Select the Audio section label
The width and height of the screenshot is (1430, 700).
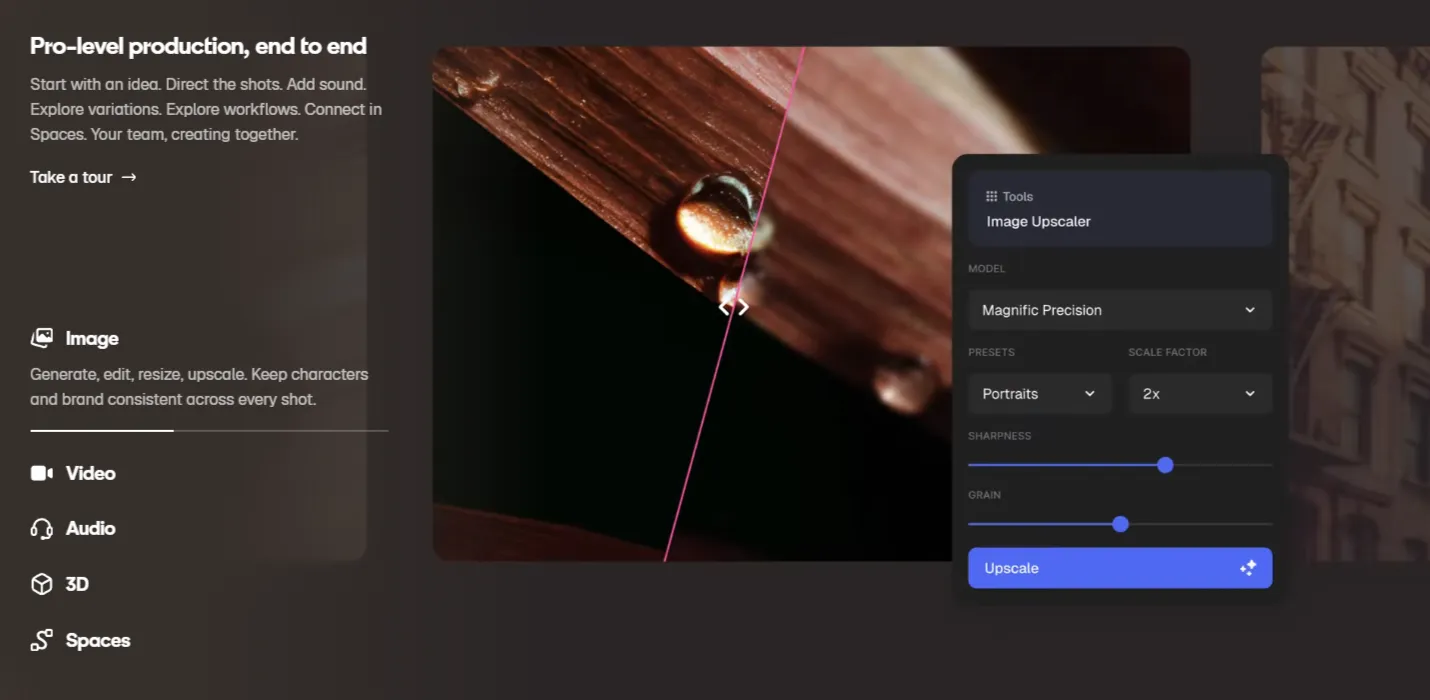point(91,528)
